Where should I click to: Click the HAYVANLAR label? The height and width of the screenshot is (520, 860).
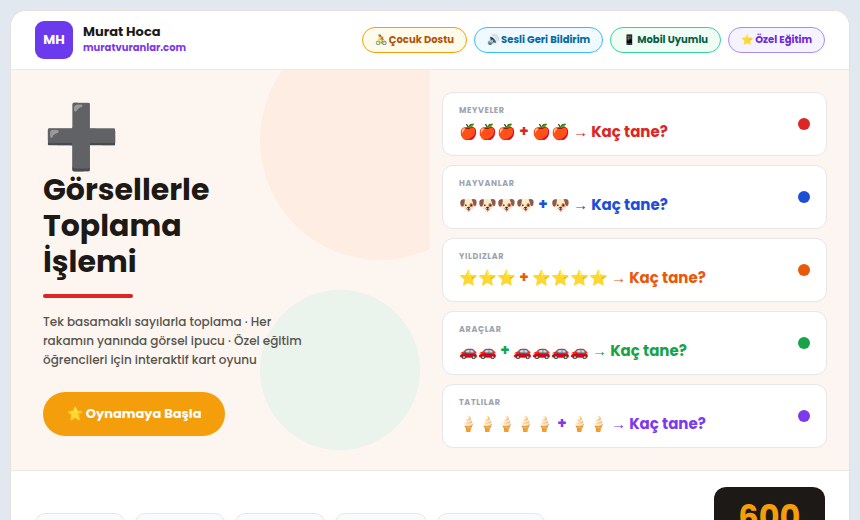[x=486, y=183]
